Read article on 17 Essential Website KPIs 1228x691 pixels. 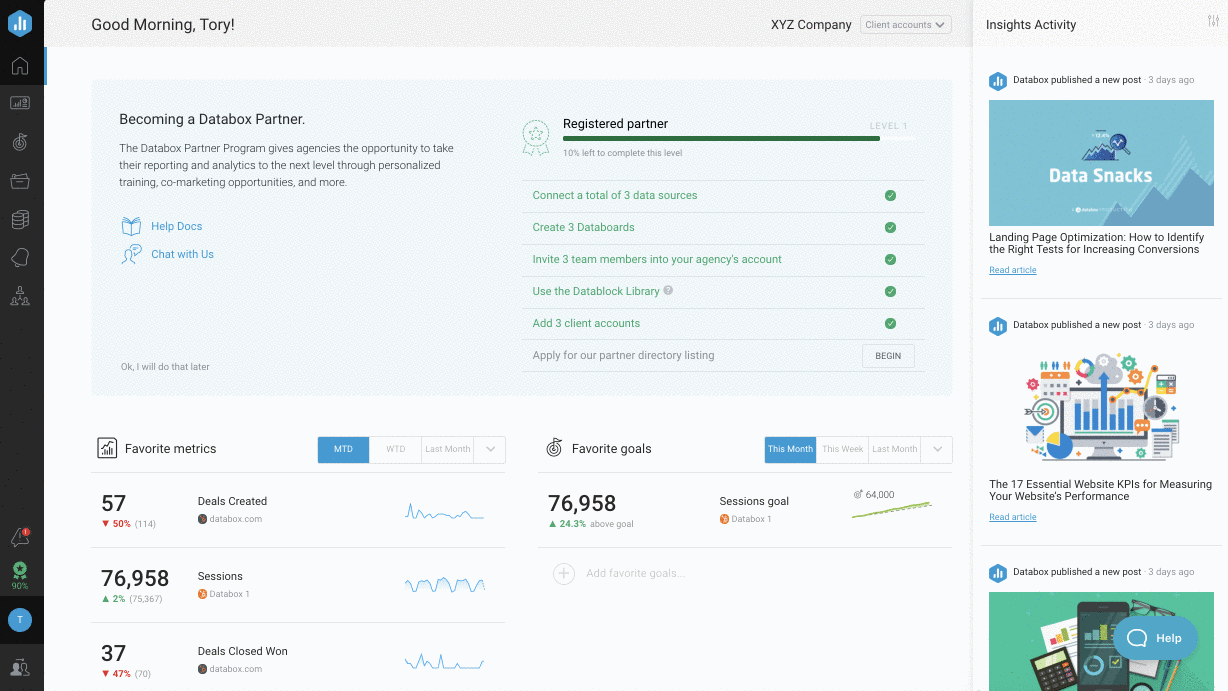(1012, 517)
